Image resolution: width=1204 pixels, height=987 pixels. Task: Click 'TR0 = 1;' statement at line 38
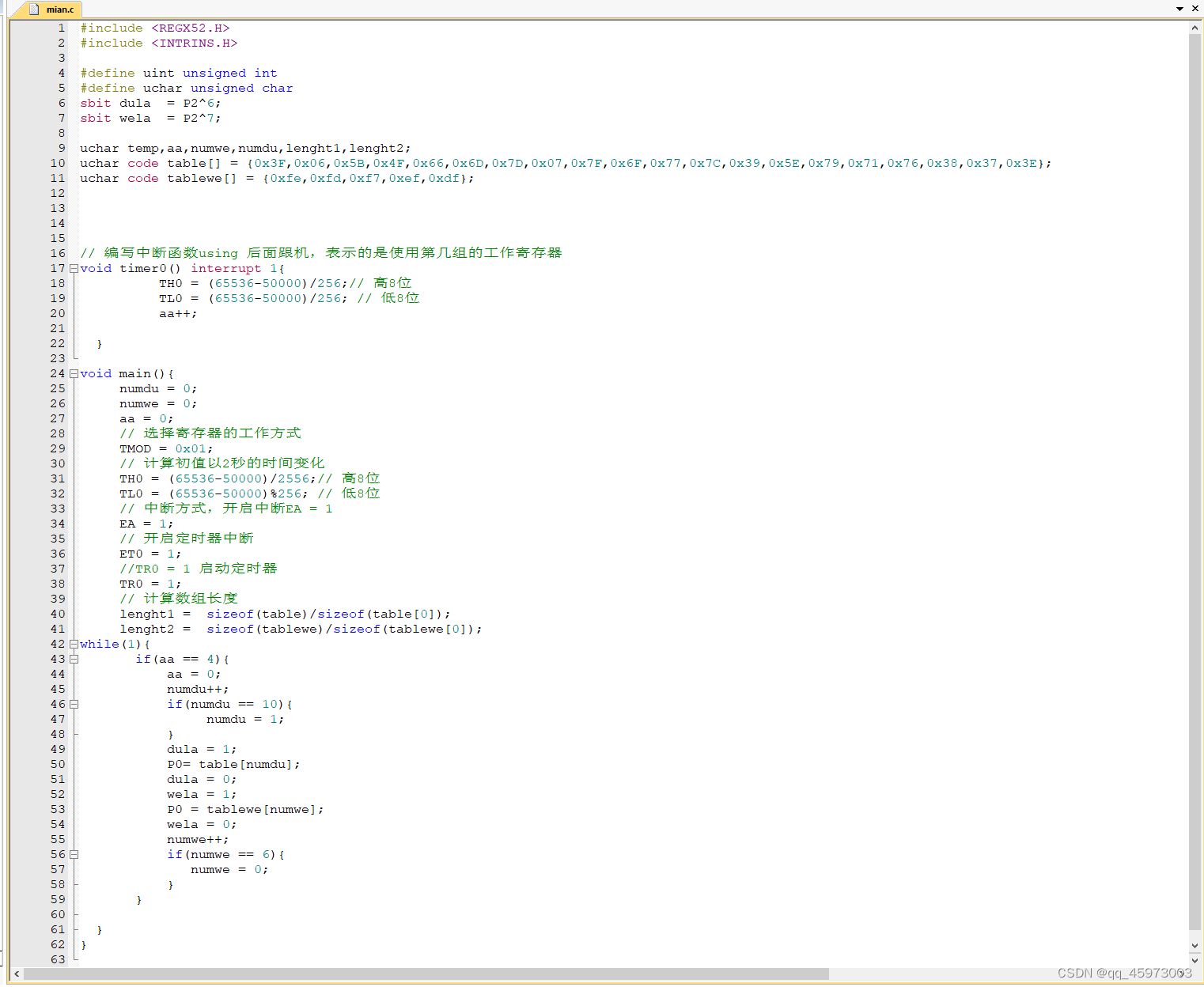click(151, 584)
